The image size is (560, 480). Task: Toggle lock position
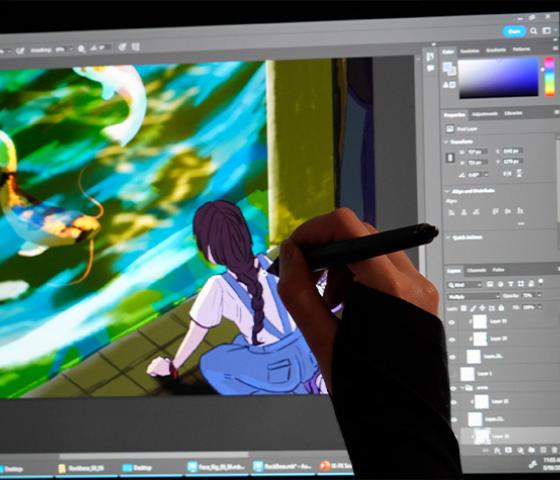coord(482,308)
